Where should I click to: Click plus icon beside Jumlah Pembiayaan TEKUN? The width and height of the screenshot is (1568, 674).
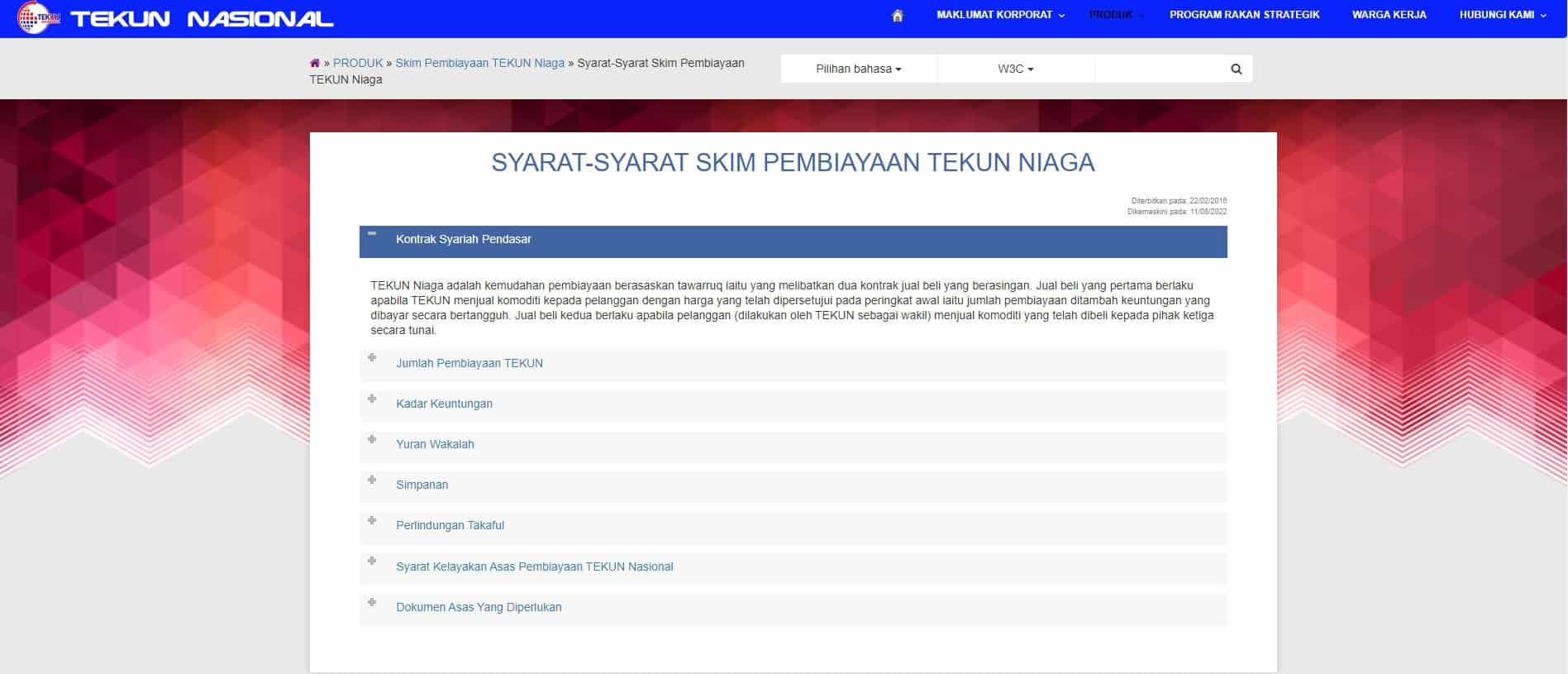pyautogui.click(x=372, y=357)
